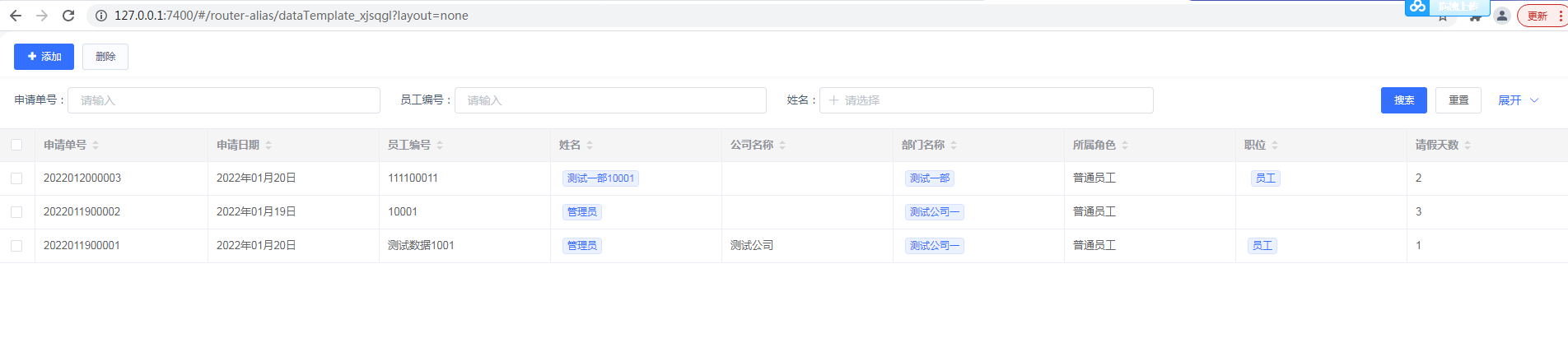The height and width of the screenshot is (338, 1568).
Task: Check the row for 2022011900002
Action: pyautogui.click(x=16, y=212)
